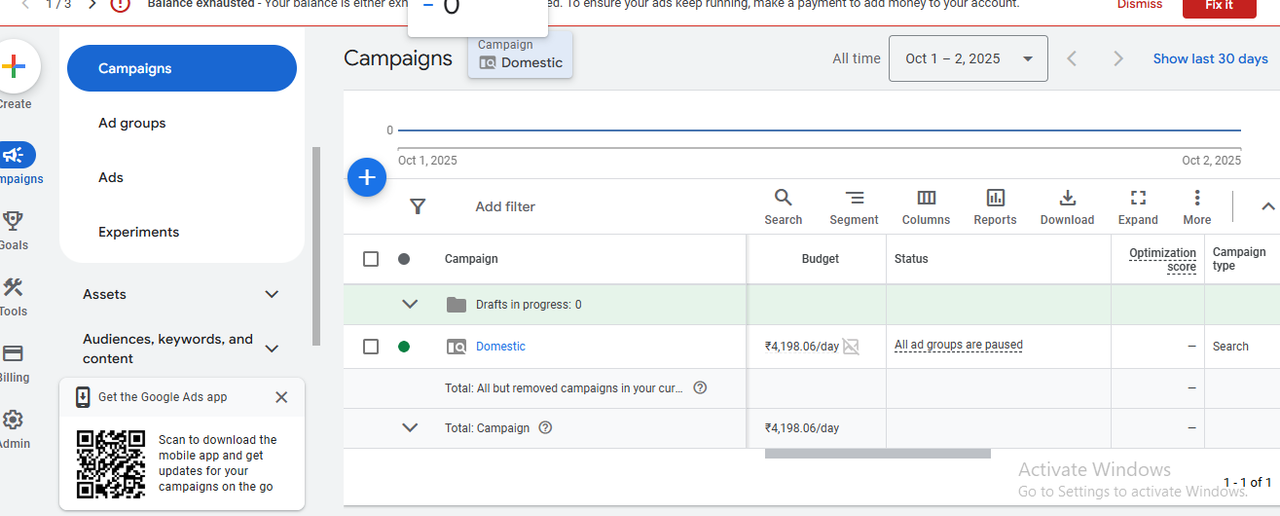Viewport: 1280px width, 516px height.
Task: Collapse the chart with the up chevron
Action: click(x=1268, y=207)
